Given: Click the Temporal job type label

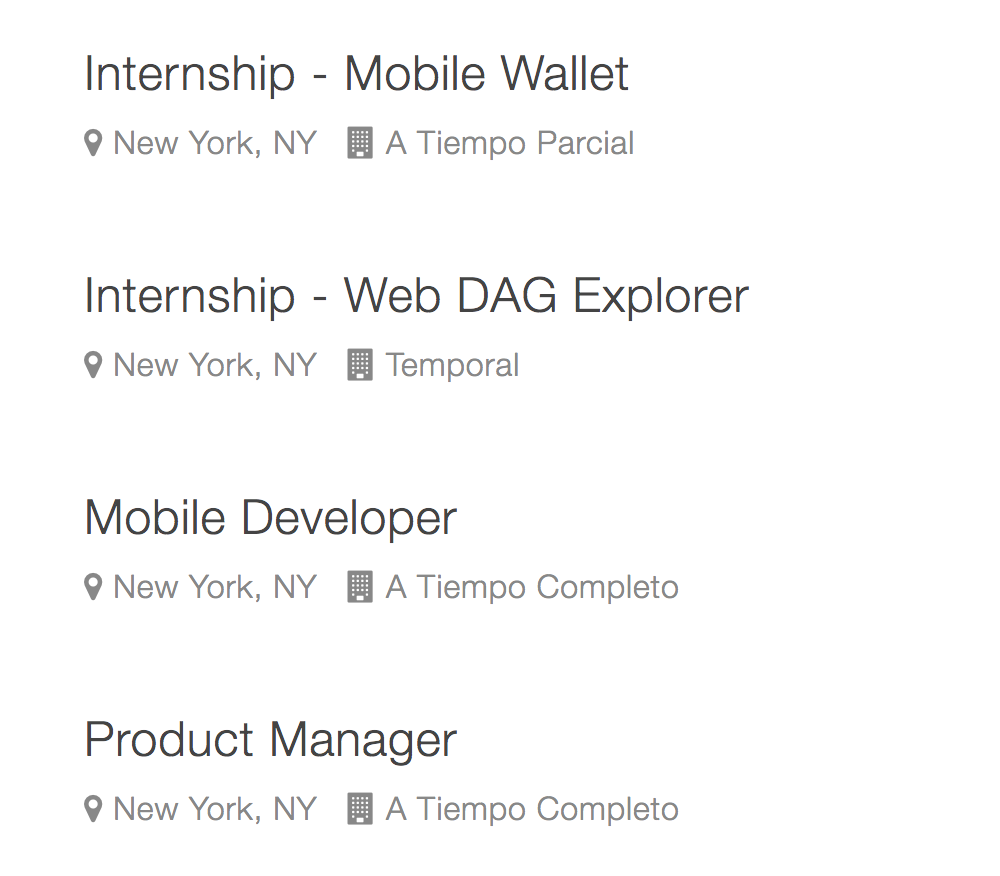Looking at the screenshot, I should (x=452, y=366).
